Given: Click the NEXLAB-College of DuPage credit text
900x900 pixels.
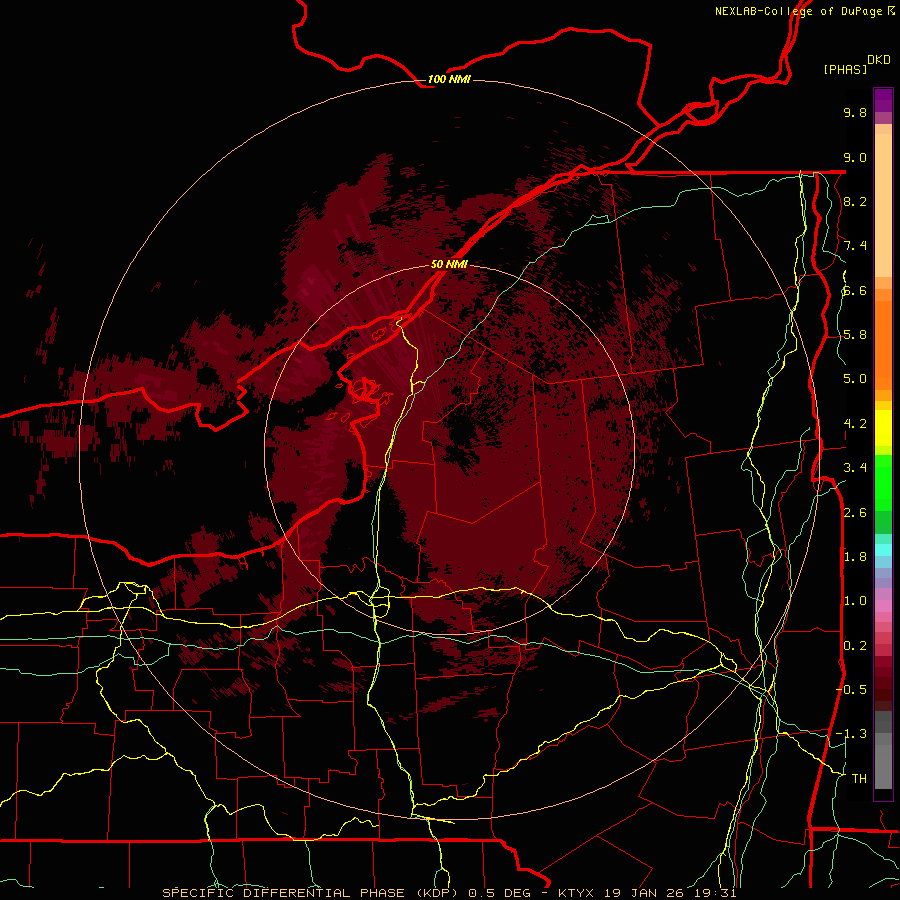Looking at the screenshot, I should click(798, 11).
